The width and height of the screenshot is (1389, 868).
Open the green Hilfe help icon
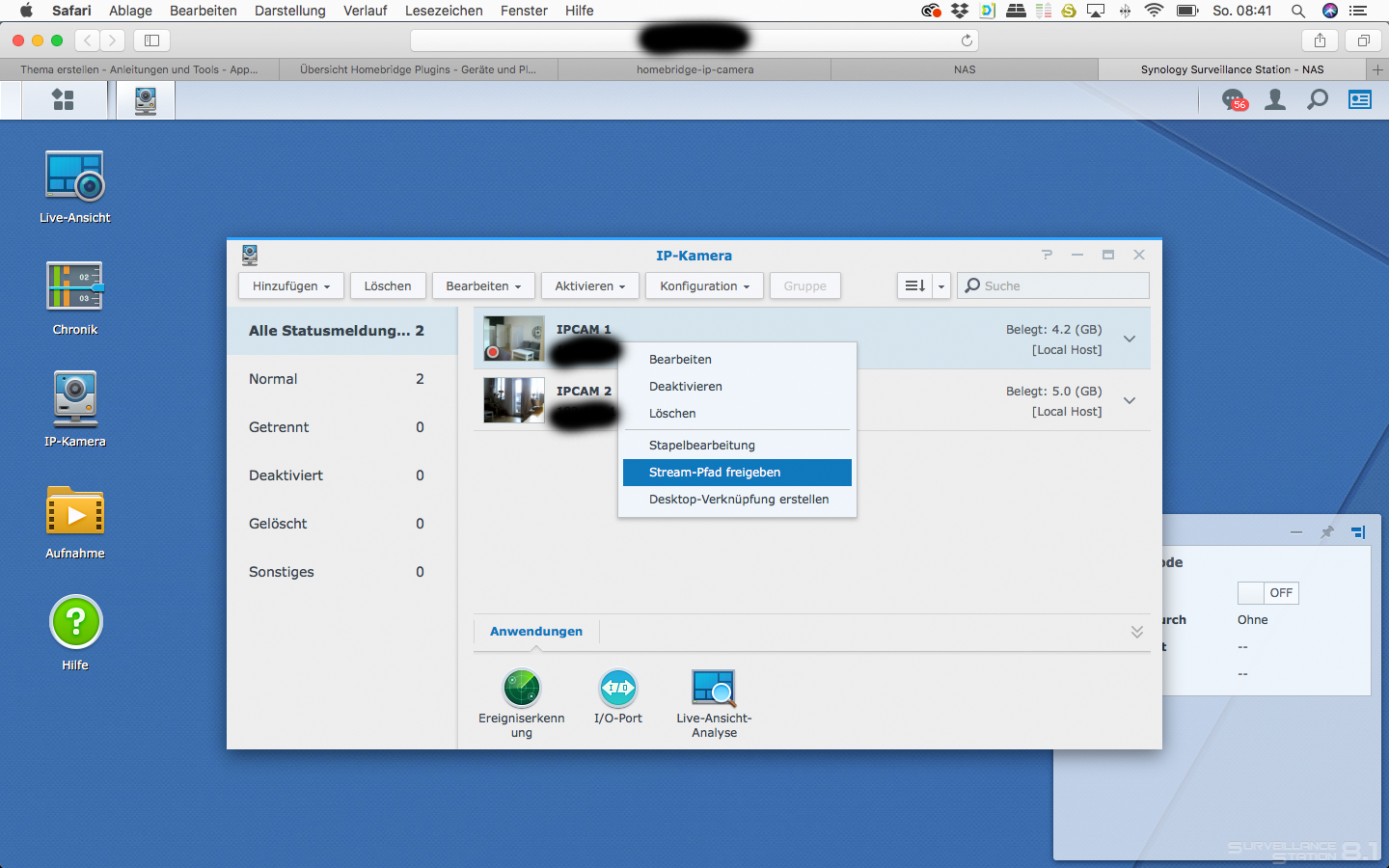pos(75,623)
